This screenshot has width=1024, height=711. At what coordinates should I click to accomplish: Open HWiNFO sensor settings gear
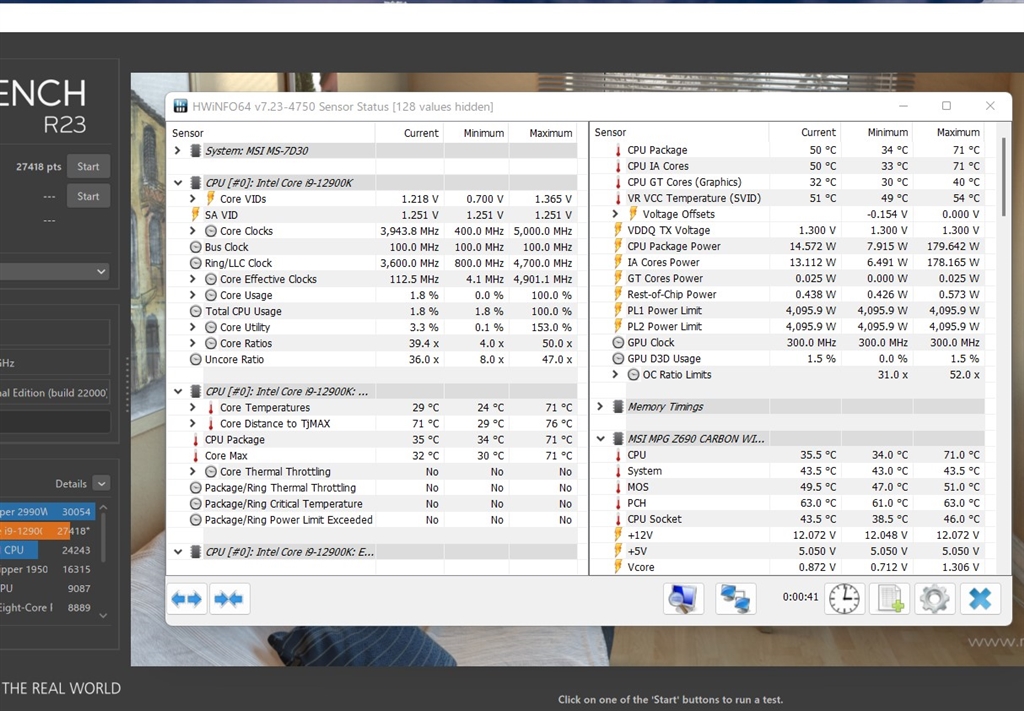pos(935,599)
